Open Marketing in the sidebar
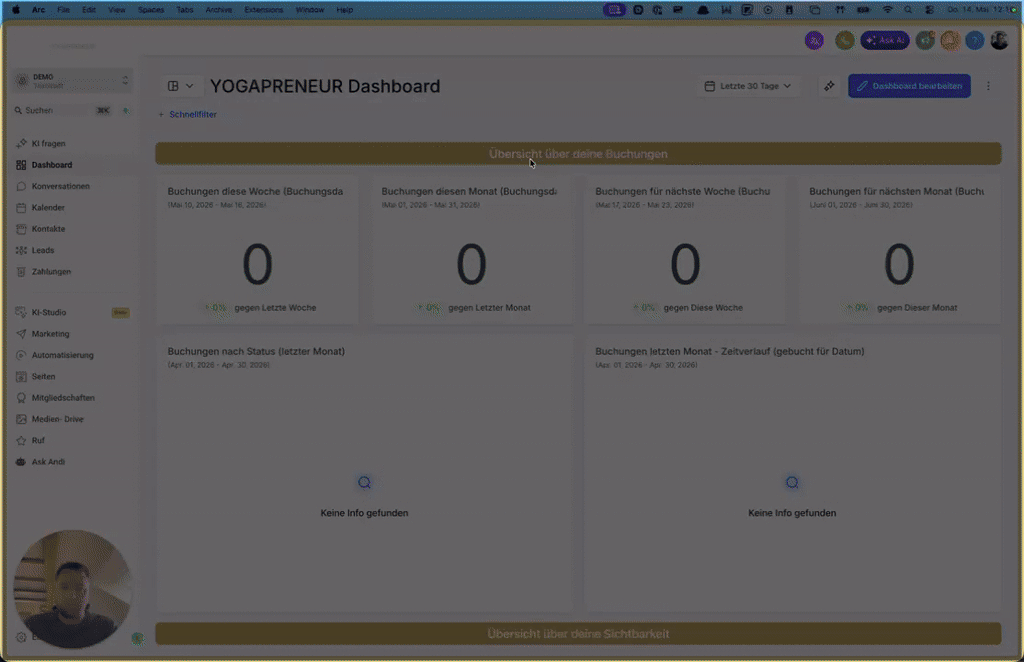The height and width of the screenshot is (662, 1024). pos(50,334)
